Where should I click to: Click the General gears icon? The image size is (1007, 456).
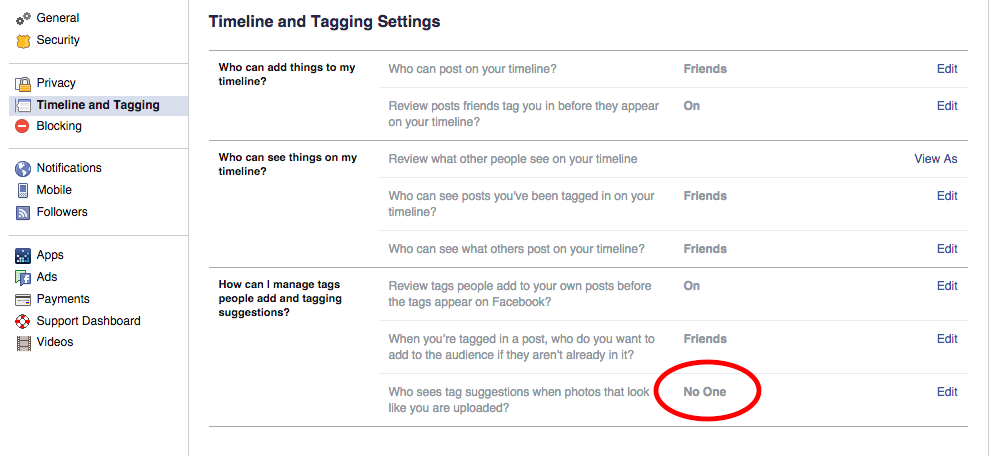23,19
